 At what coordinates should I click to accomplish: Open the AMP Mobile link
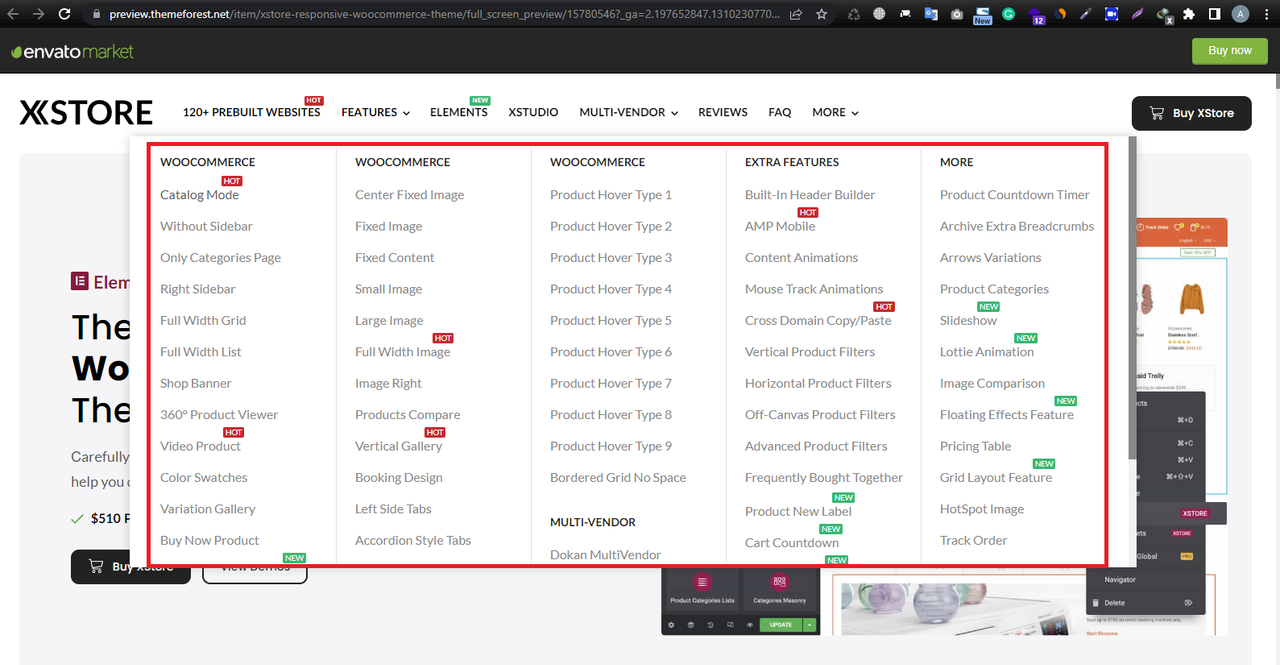tap(780, 227)
